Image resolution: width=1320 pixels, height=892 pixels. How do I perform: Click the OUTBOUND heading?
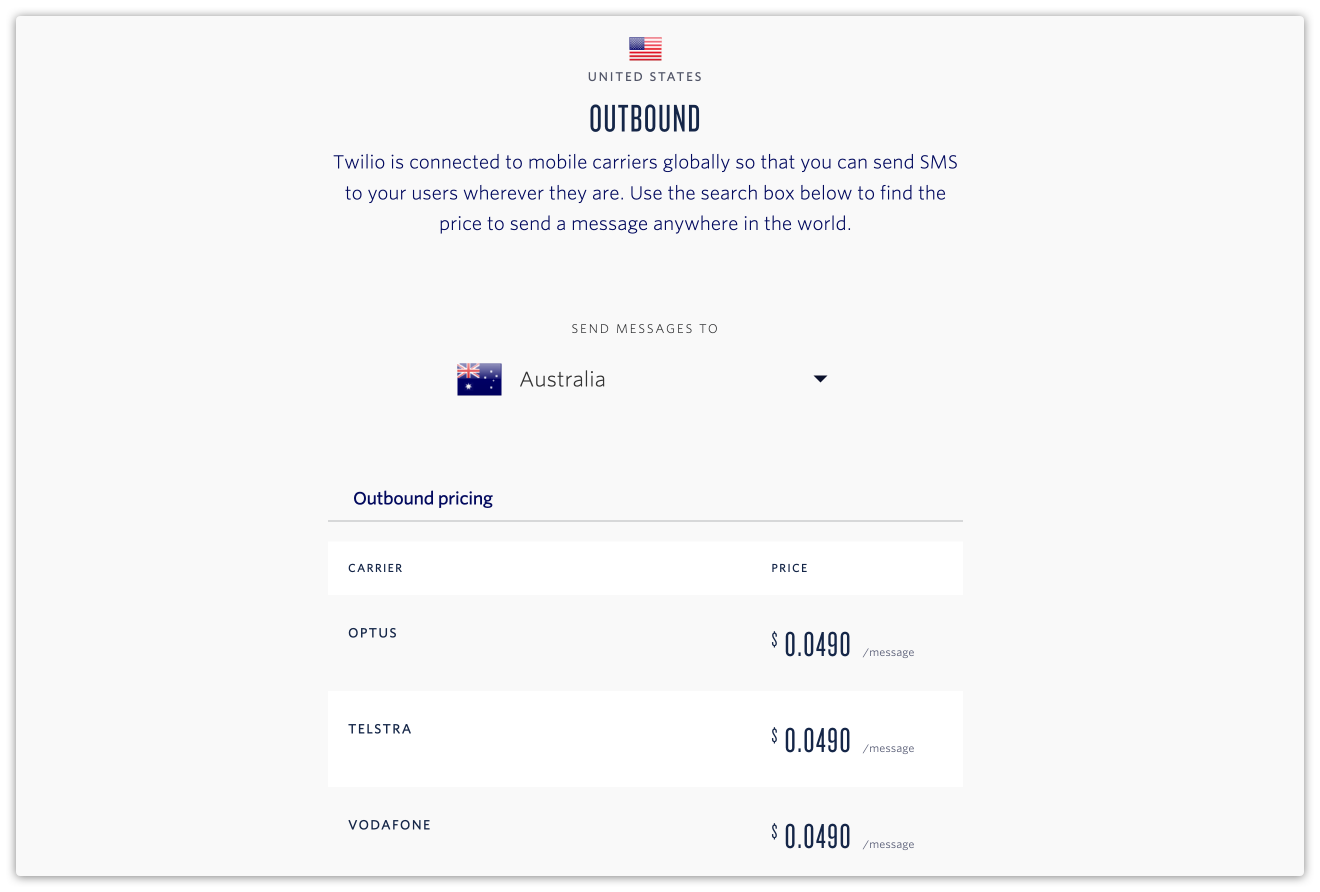[645, 119]
